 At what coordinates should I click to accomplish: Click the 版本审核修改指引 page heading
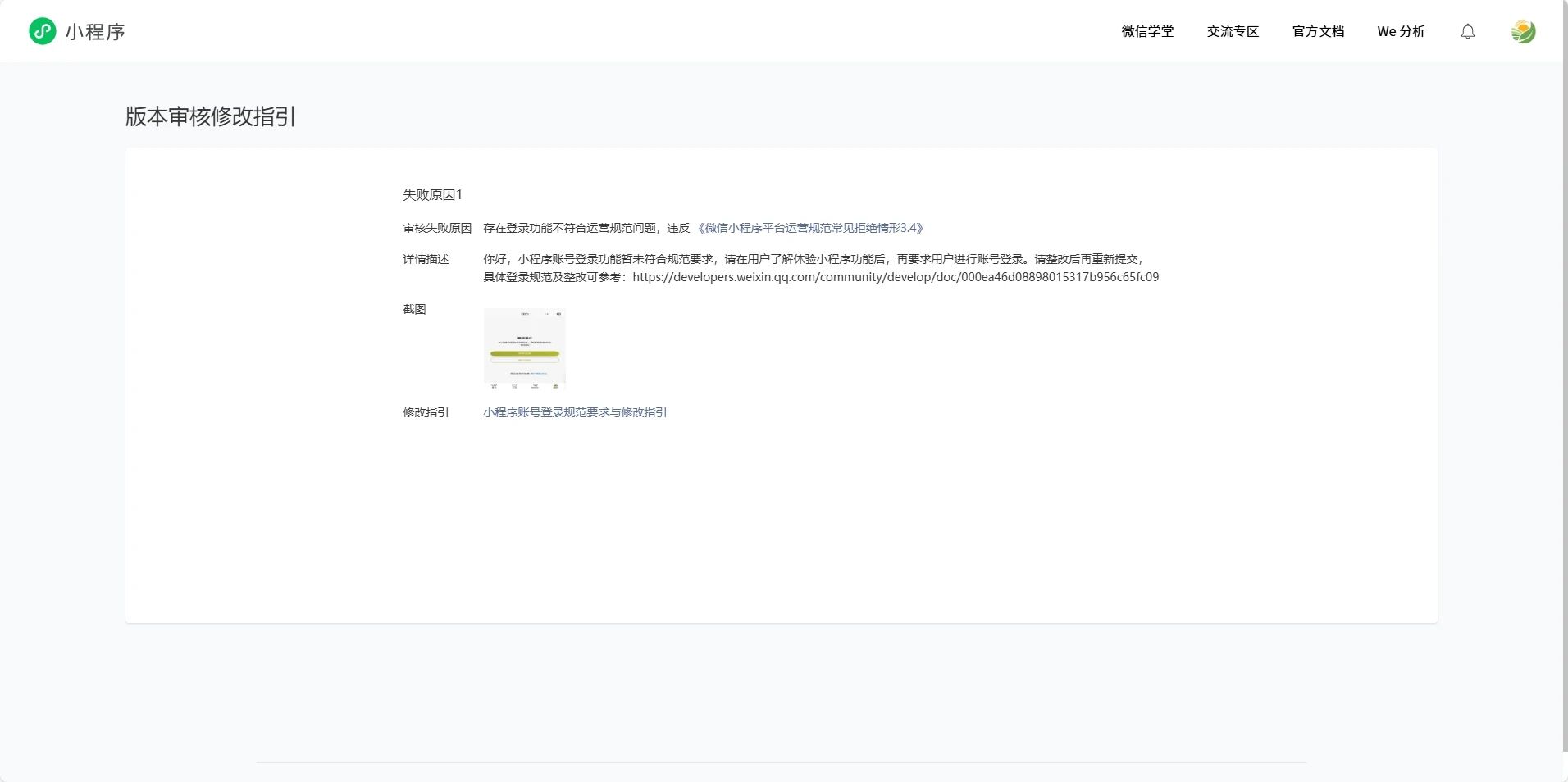(x=211, y=116)
